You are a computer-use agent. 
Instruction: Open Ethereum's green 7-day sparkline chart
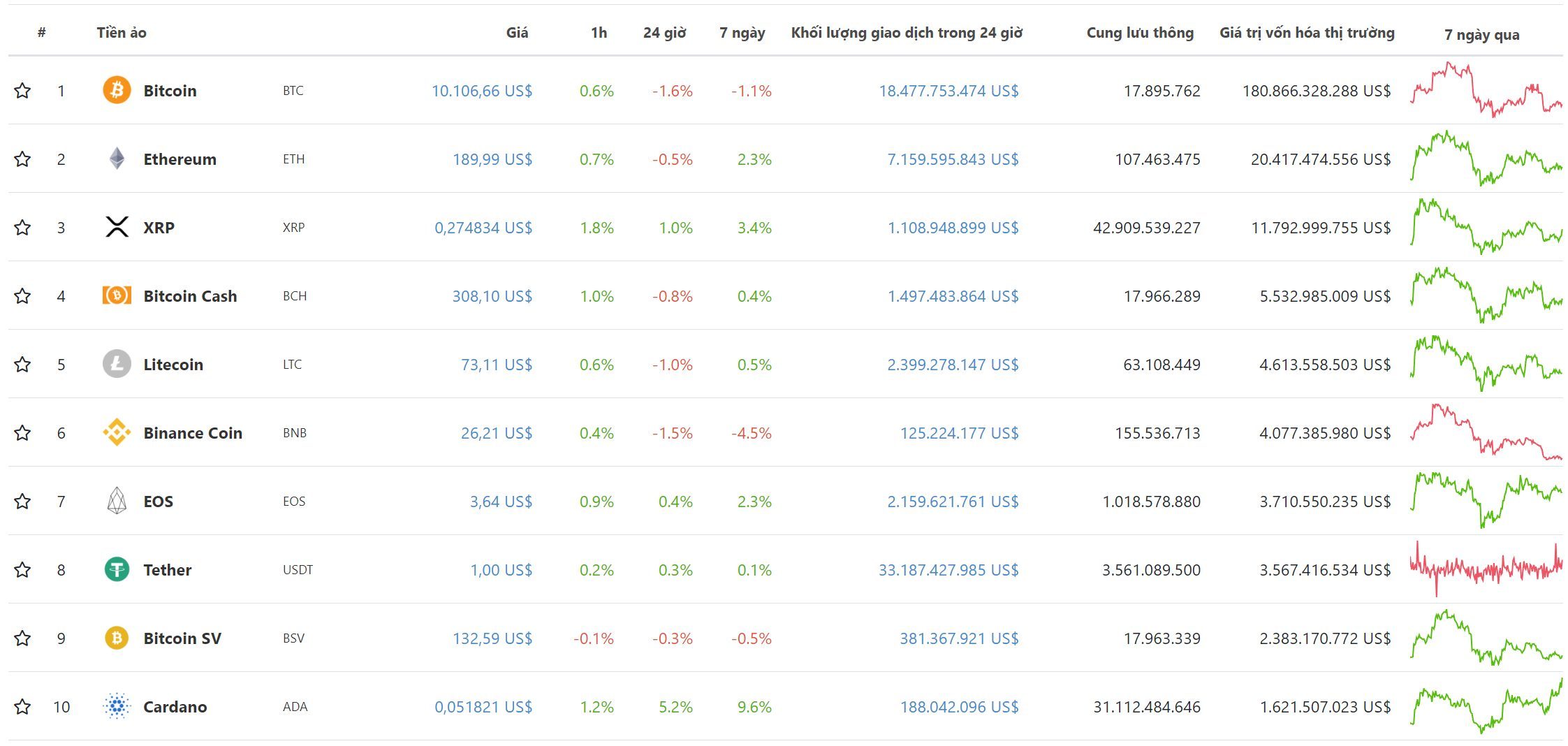tap(1486, 158)
